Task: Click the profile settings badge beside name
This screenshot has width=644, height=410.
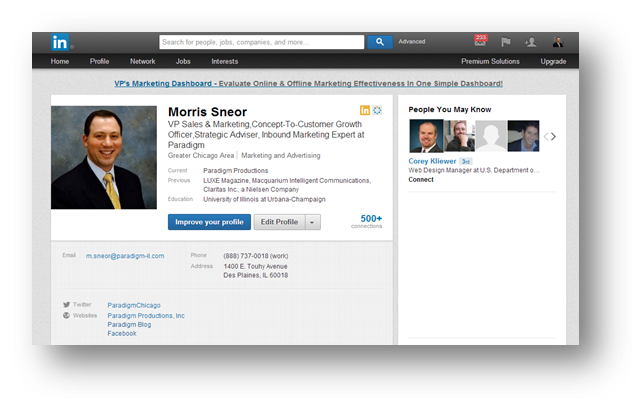Action: (x=377, y=110)
